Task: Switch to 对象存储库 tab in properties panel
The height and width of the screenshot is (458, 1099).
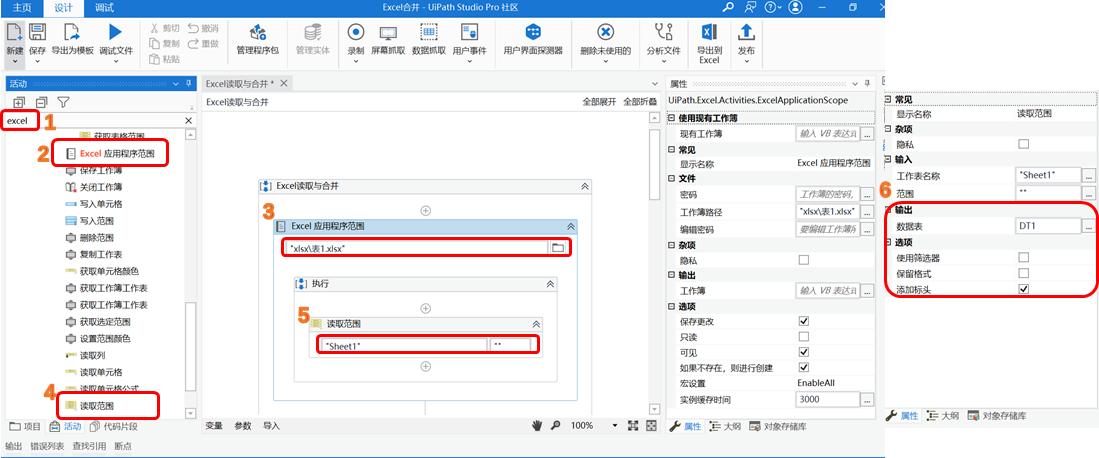Action: pyautogui.click(x=777, y=426)
